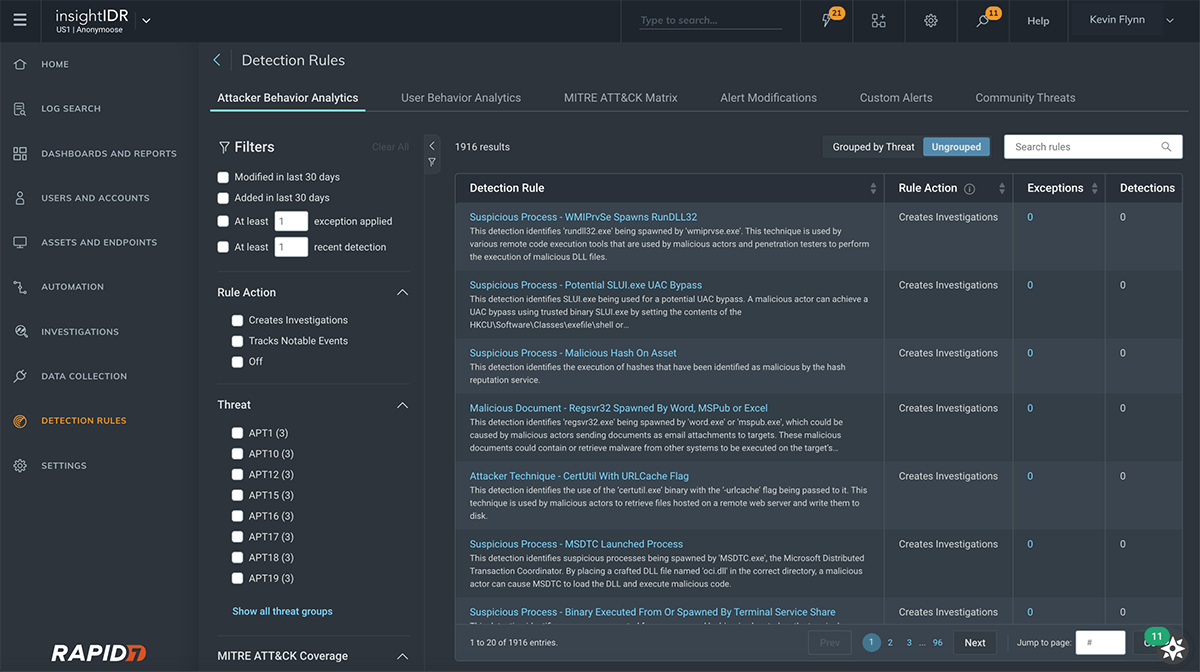Image resolution: width=1200 pixels, height=672 pixels.
Task: Open Suspicious Process - Malicious Hash On Asset rule
Action: pyautogui.click(x=573, y=353)
